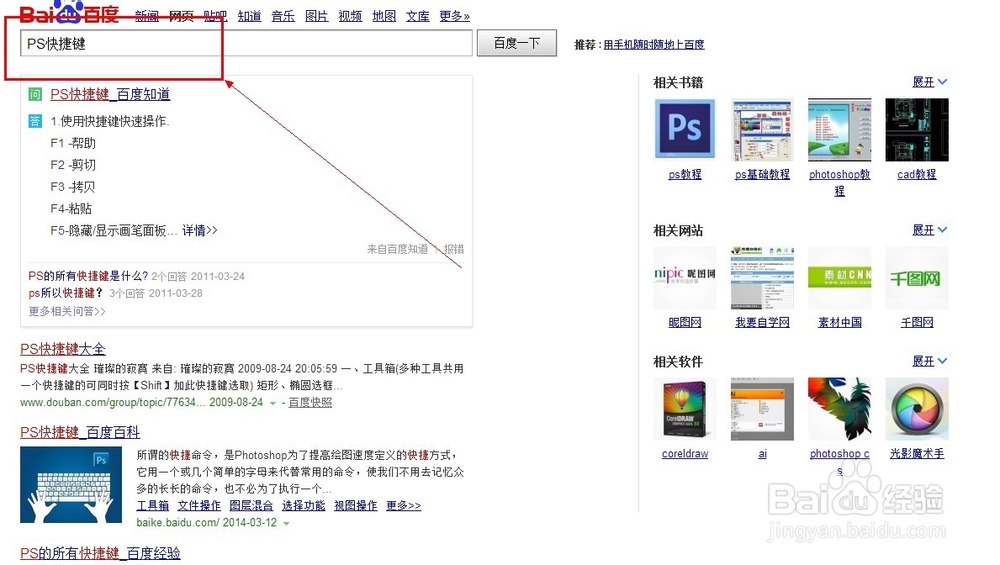Image resolution: width=1000 pixels, height=565 pixels.
Task: Open PS快捷键_百度知道 result title
Action: [x=110, y=94]
